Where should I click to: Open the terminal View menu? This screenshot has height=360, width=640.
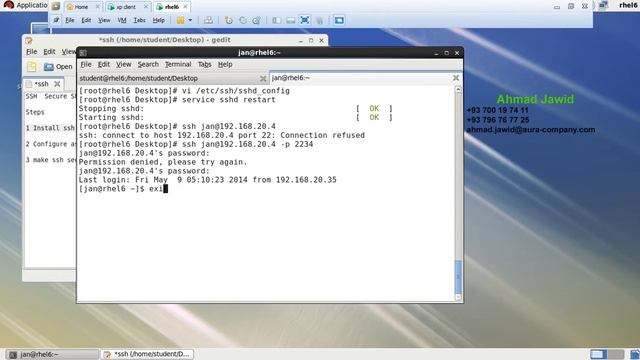[x=123, y=64]
